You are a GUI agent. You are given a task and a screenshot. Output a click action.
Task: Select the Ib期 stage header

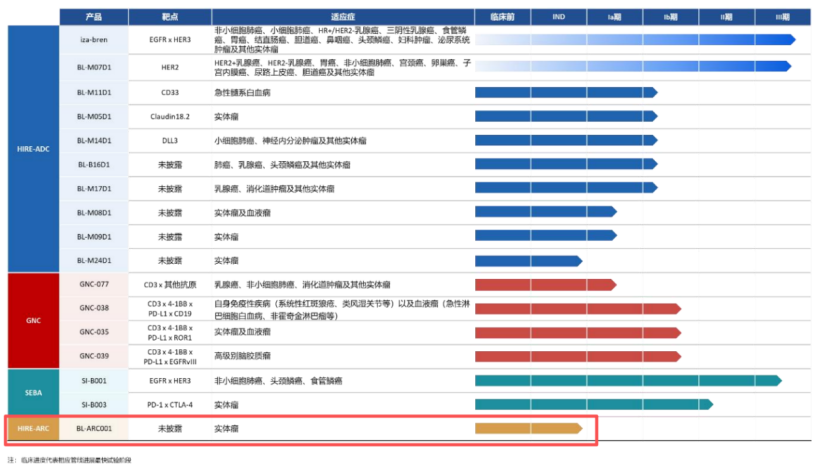[x=671, y=17]
